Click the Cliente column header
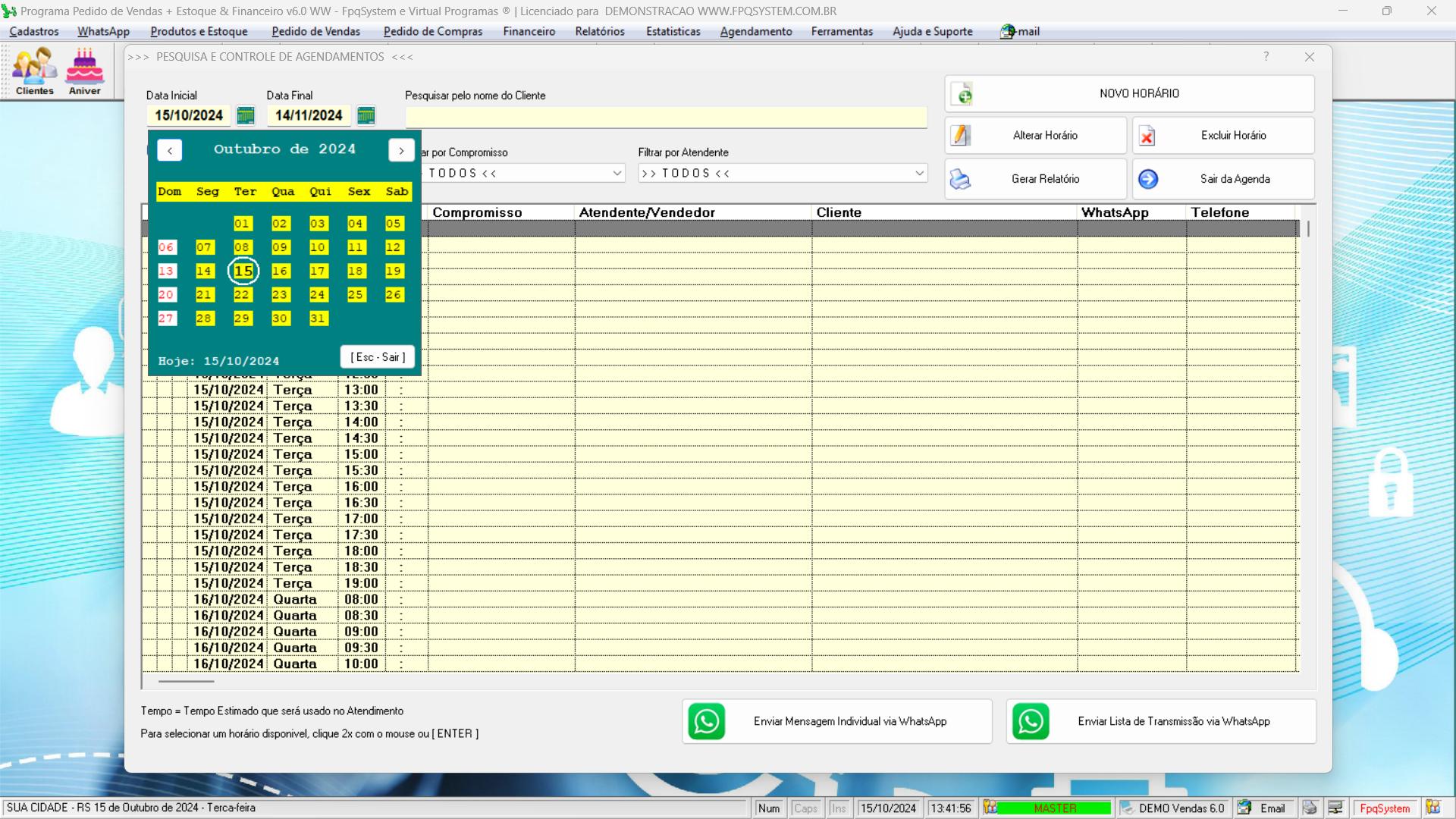The width and height of the screenshot is (1456, 819). pos(944,212)
